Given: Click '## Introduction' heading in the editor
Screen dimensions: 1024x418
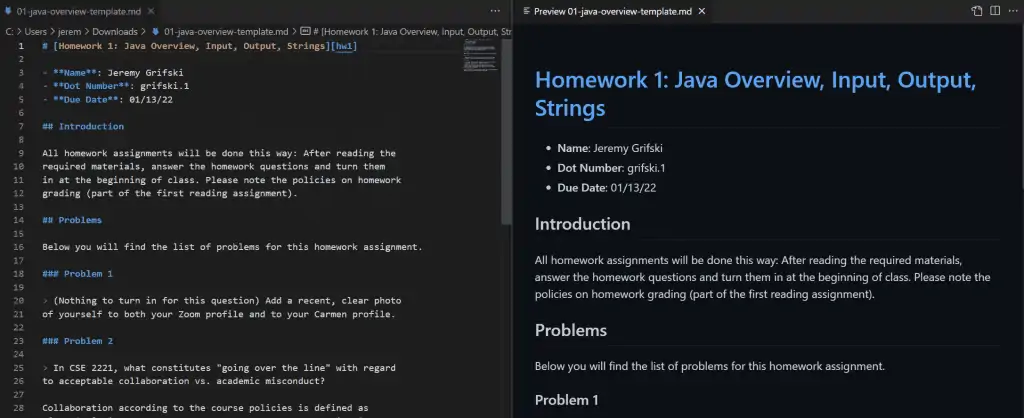Looking at the screenshot, I should (x=83, y=126).
